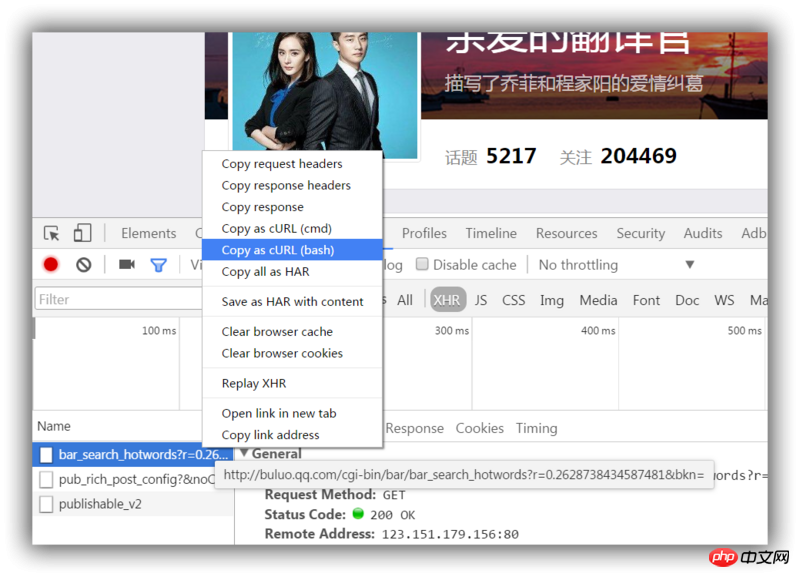Switch to the Profiles tab
This screenshot has width=800, height=577.
point(424,233)
